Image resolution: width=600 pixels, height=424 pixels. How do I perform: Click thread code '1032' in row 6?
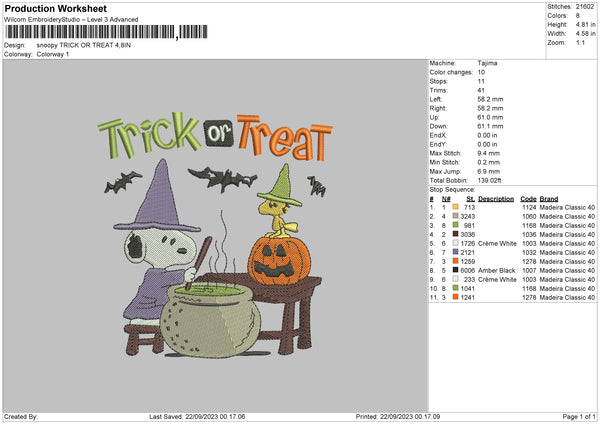tap(529, 253)
